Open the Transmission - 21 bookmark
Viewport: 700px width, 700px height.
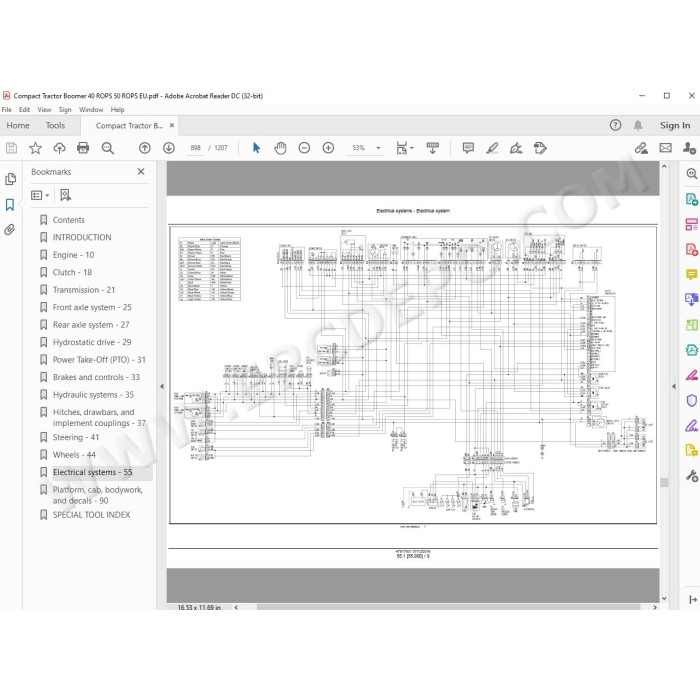[x=84, y=290]
